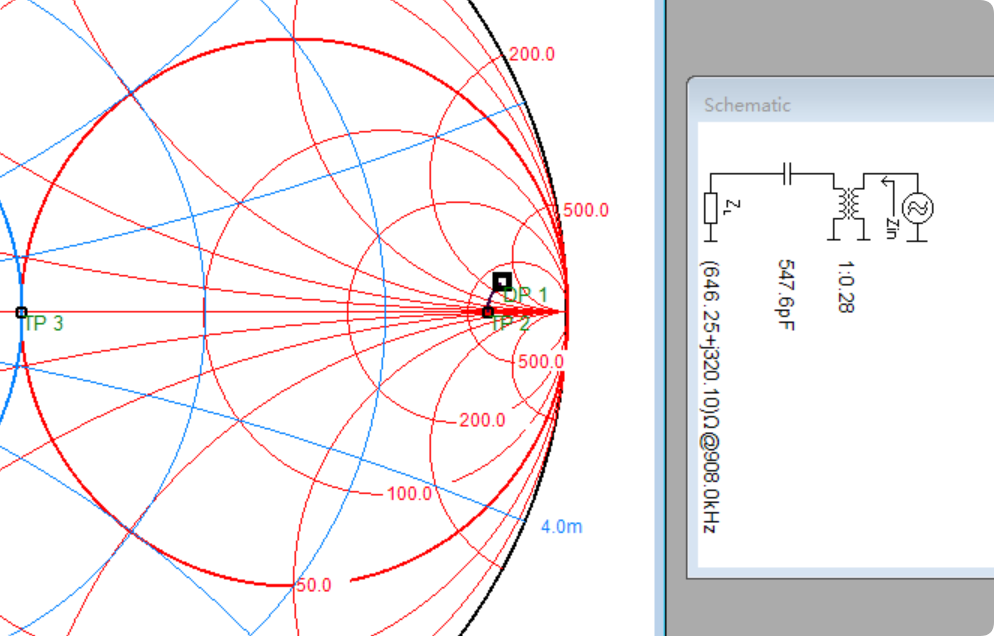Click the Schematic panel title

tap(747, 105)
